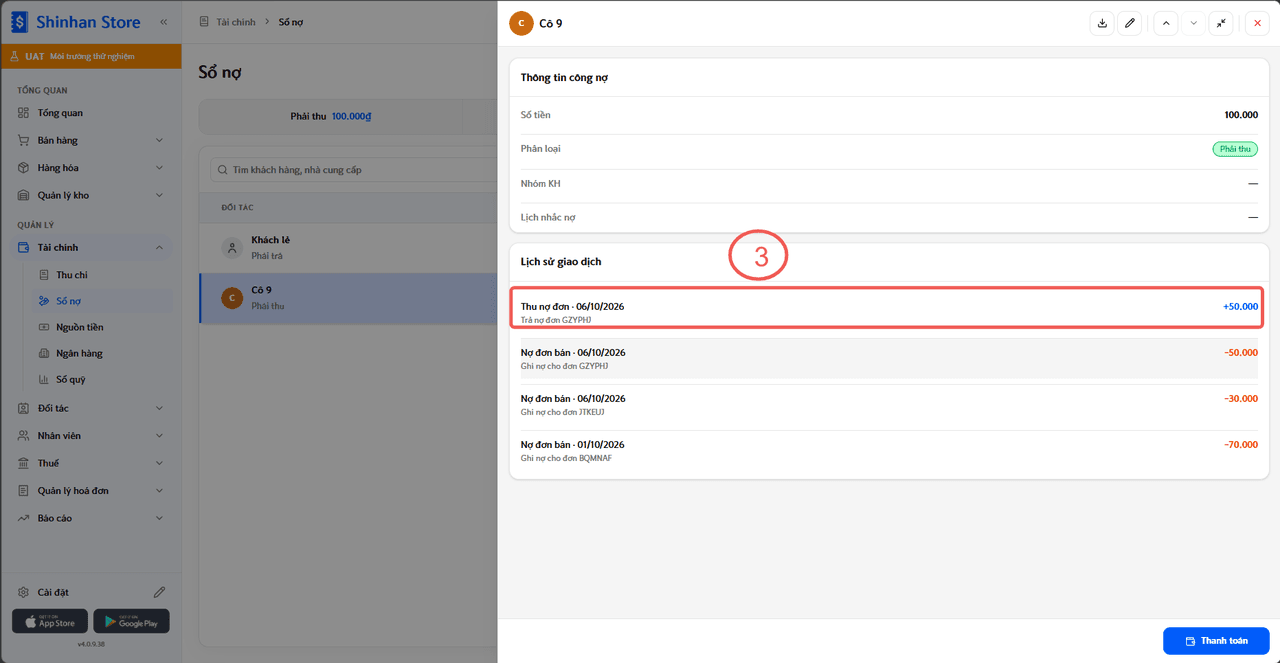Image resolution: width=1280 pixels, height=663 pixels.
Task: Open the Thuế menu
Action: click(91, 463)
